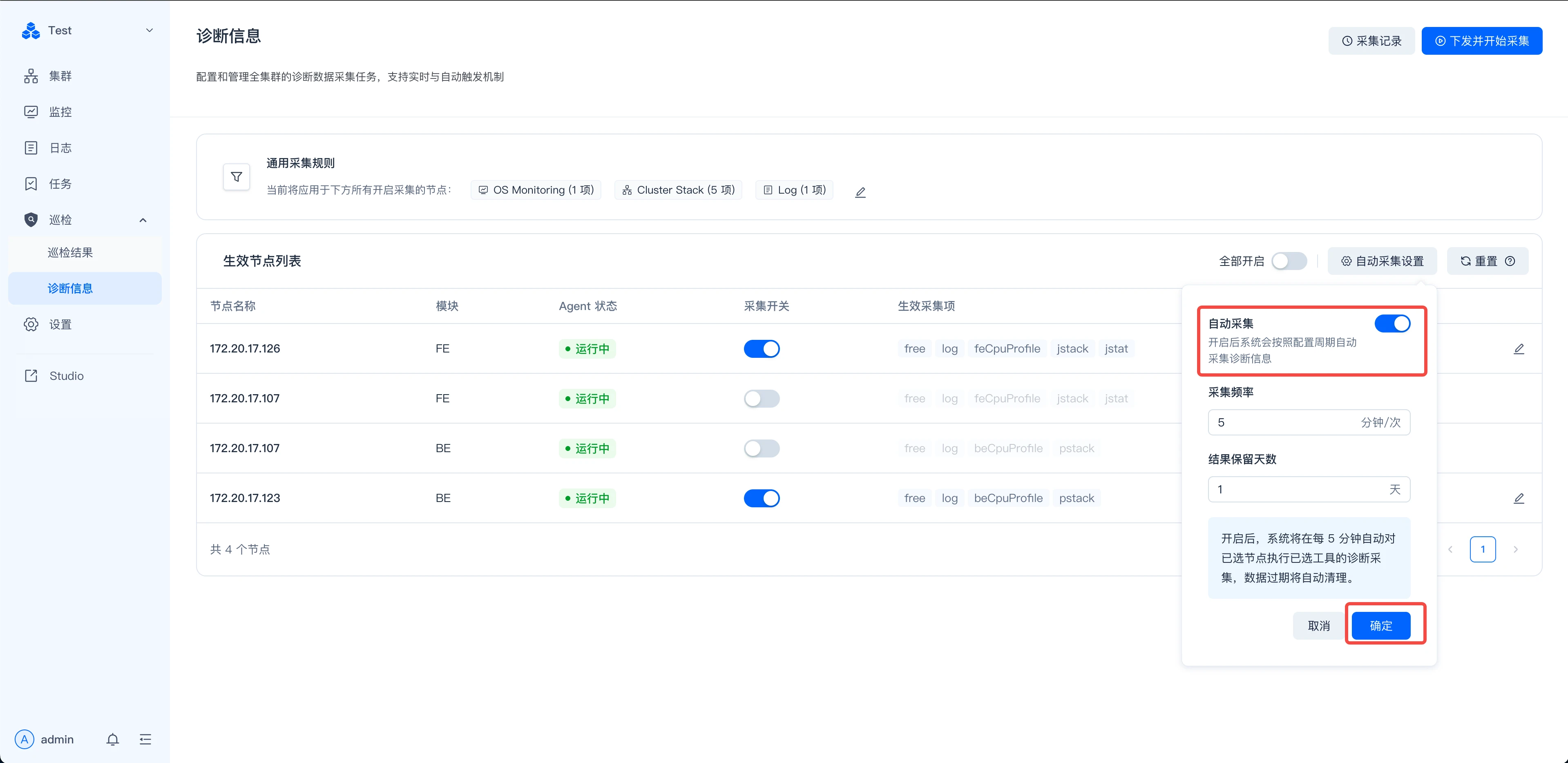Enable collection switch for 172.20.17.107 BE
The width and height of the screenshot is (1568, 763).
(x=762, y=448)
